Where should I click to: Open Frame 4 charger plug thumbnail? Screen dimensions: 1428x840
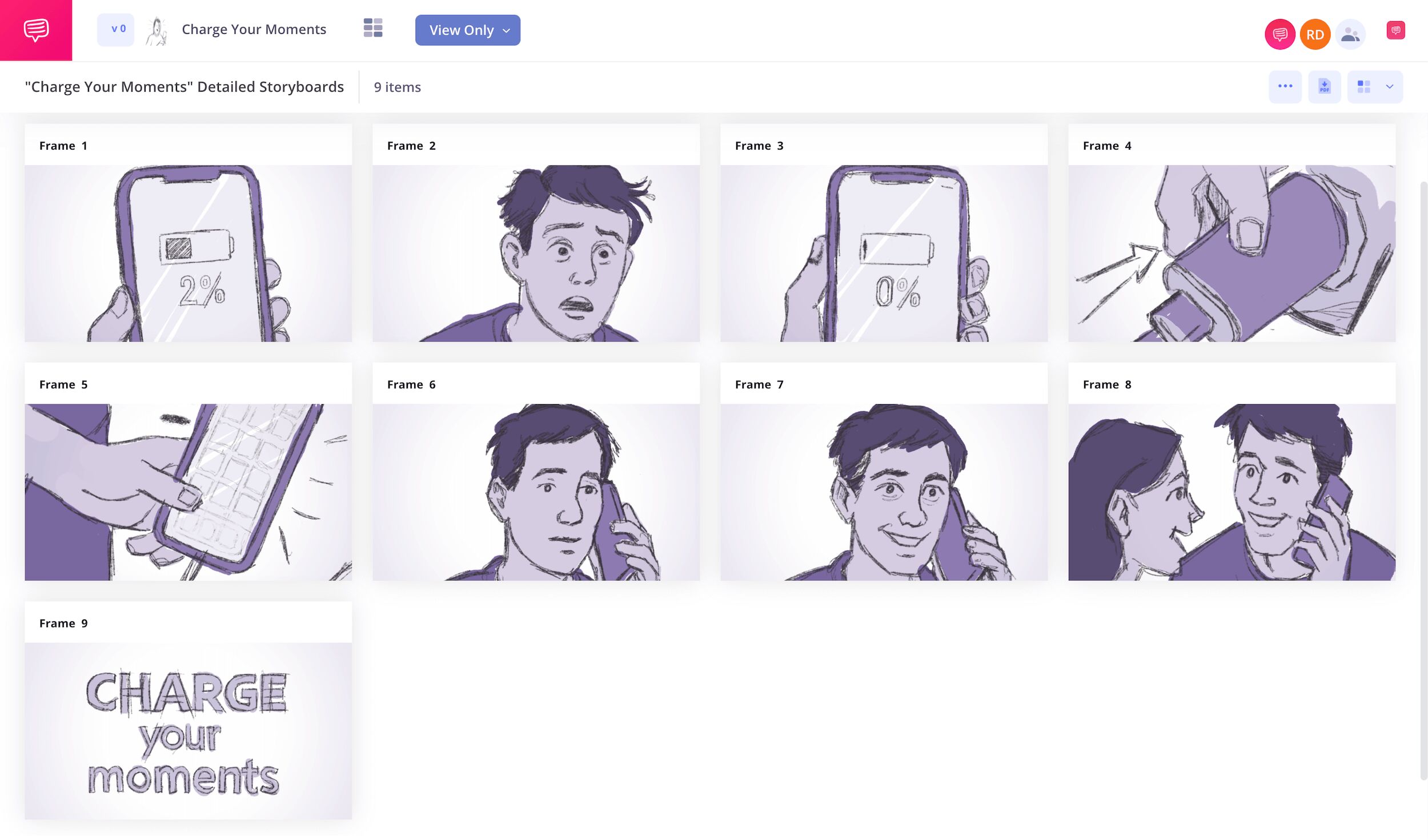pyautogui.click(x=1232, y=254)
